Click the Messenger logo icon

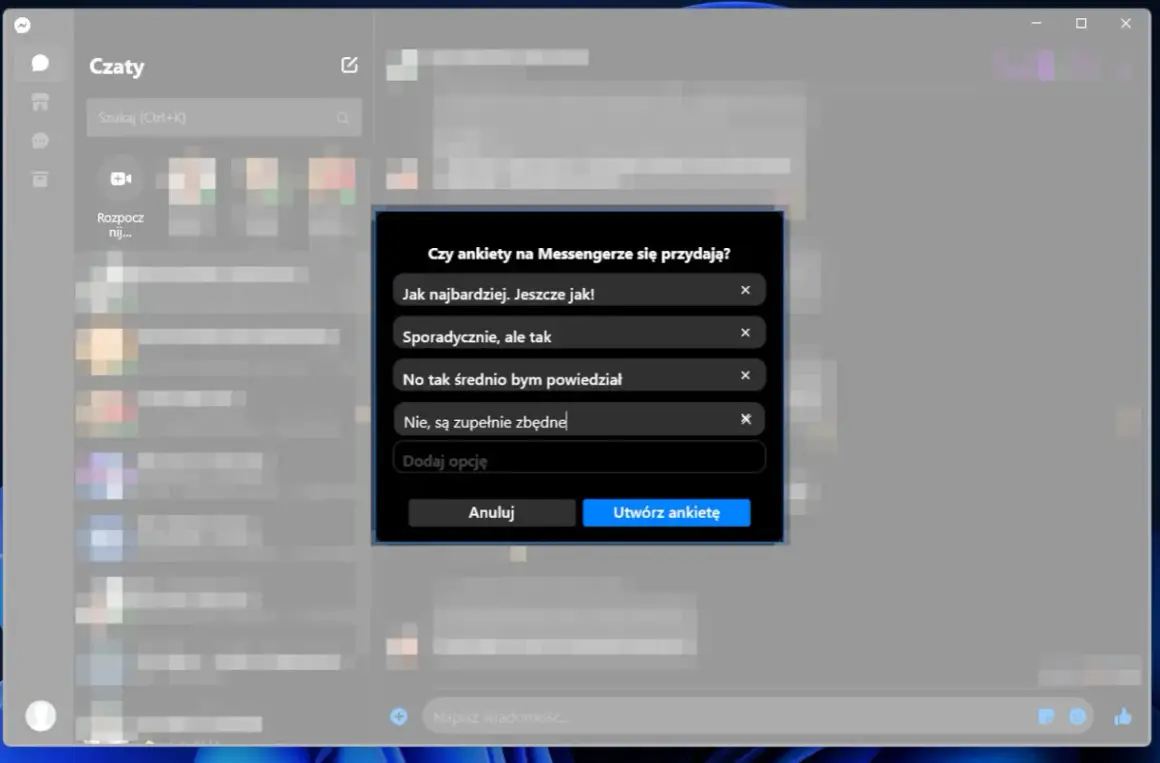(x=22, y=25)
